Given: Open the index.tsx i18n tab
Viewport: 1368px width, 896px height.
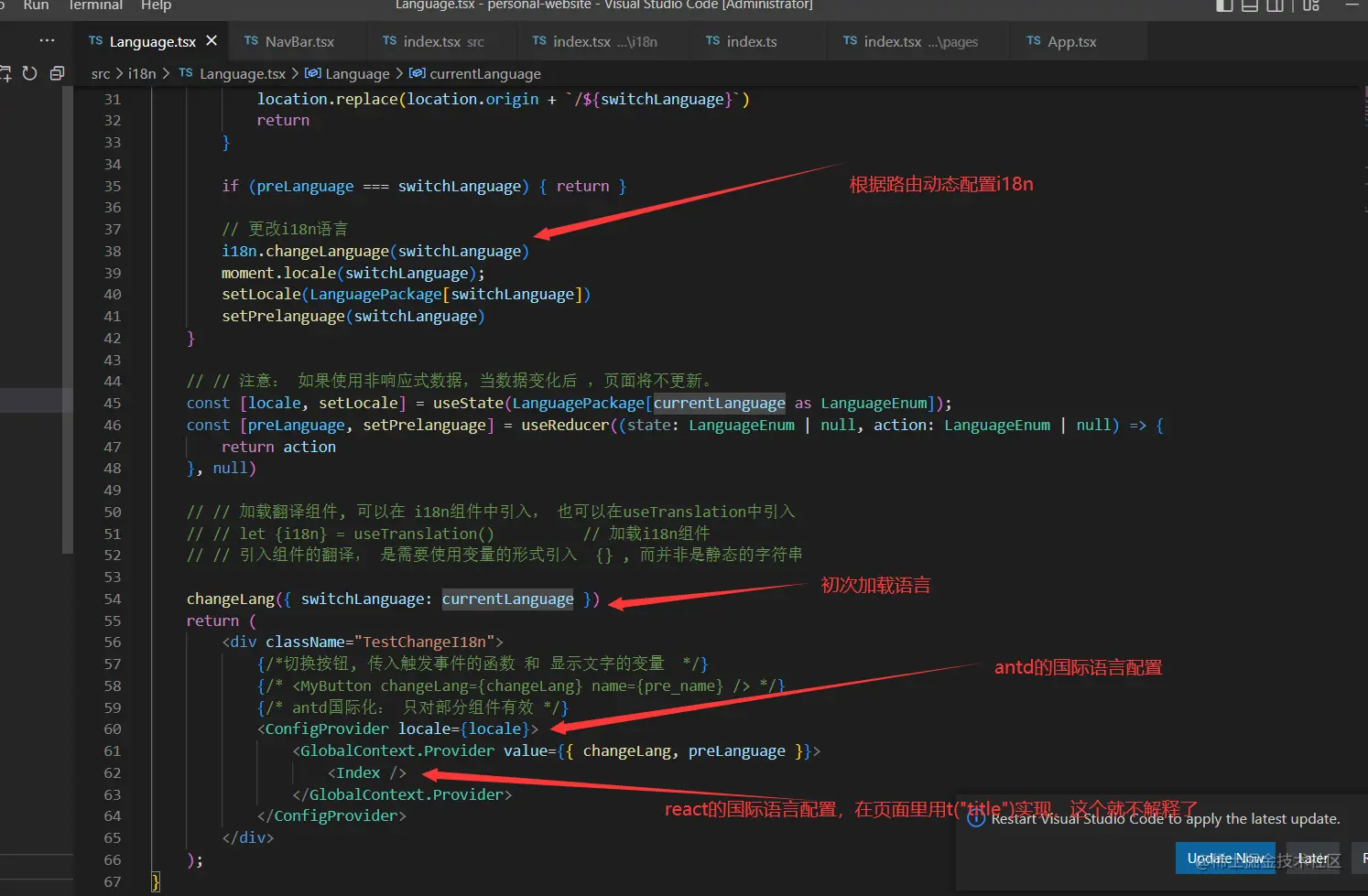Looking at the screenshot, I should click(604, 41).
